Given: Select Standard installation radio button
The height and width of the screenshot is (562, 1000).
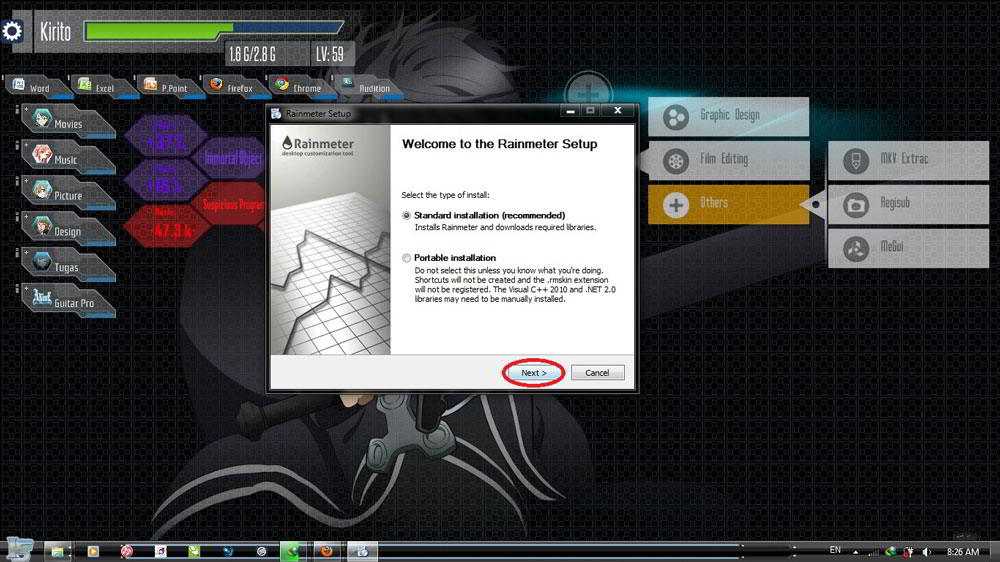Looking at the screenshot, I should click(406, 216).
